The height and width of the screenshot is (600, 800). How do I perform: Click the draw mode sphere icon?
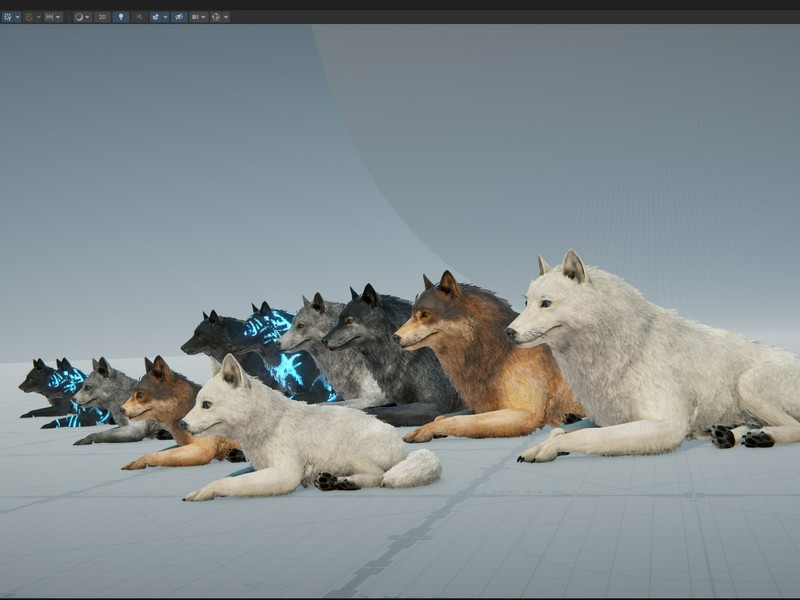[x=79, y=17]
